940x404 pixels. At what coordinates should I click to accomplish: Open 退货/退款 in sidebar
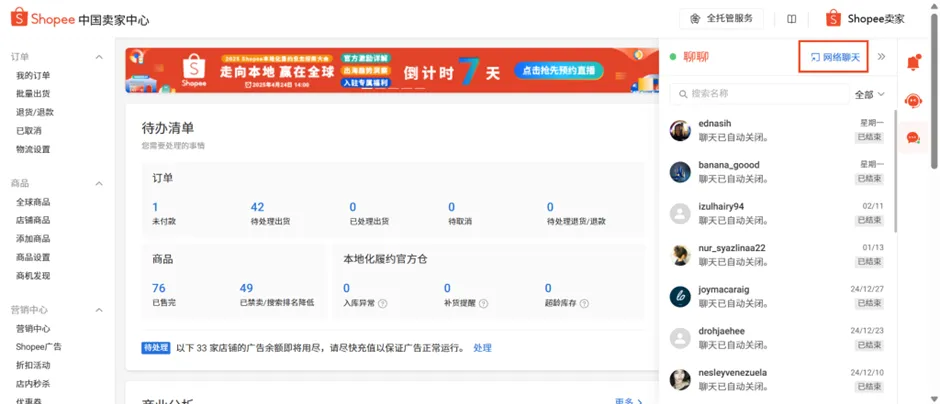click(35, 112)
